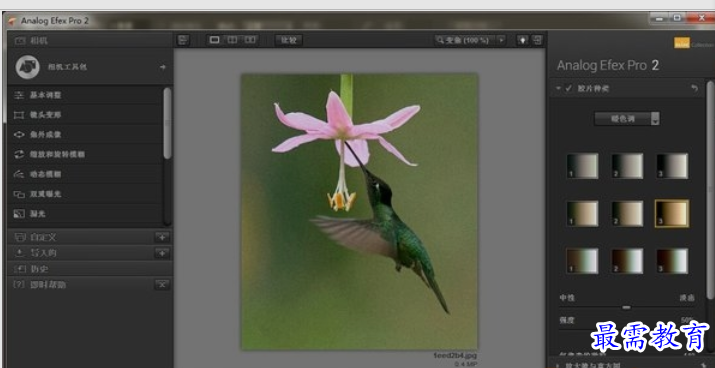Viewport: 715px width, 368px height.
Task: Select first row film swatch 2
Action: (627, 166)
